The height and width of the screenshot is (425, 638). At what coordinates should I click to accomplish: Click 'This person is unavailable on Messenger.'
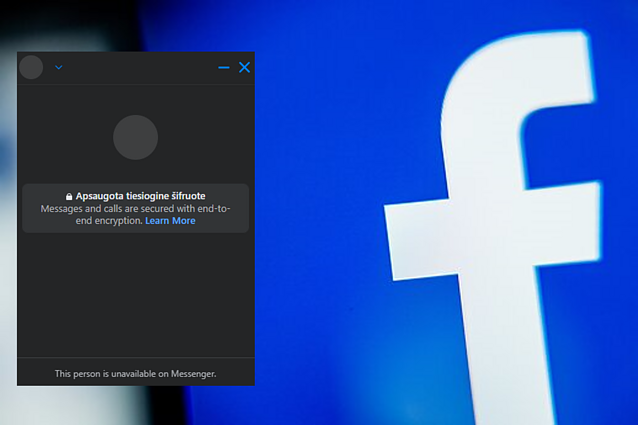135,374
